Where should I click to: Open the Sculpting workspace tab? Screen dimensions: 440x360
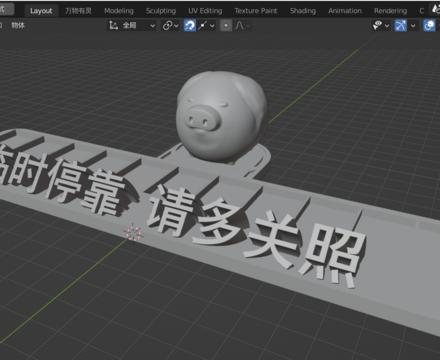click(x=161, y=11)
